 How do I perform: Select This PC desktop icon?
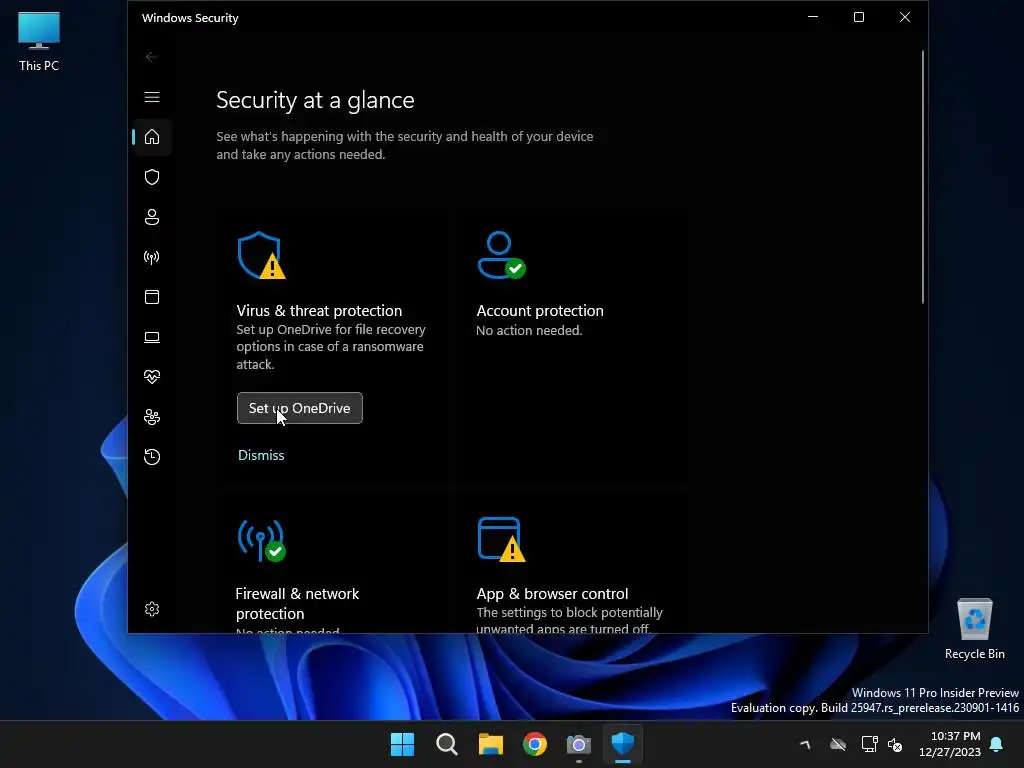click(x=39, y=42)
